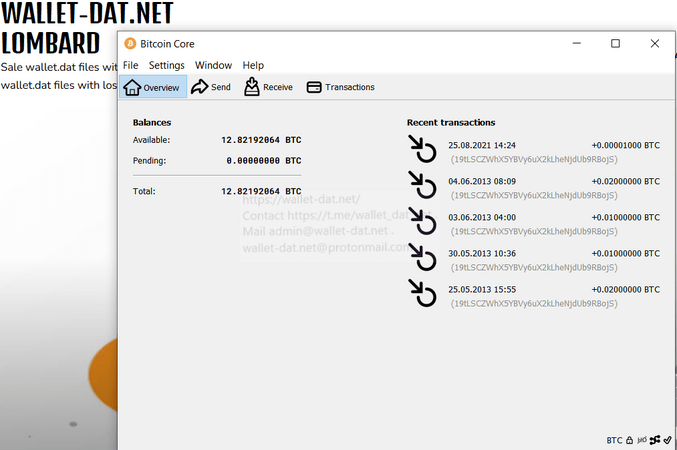This screenshot has height=450, width=677.
Task: Click the incoming icon for 25.05.2013 transaction
Action: pyautogui.click(x=423, y=293)
